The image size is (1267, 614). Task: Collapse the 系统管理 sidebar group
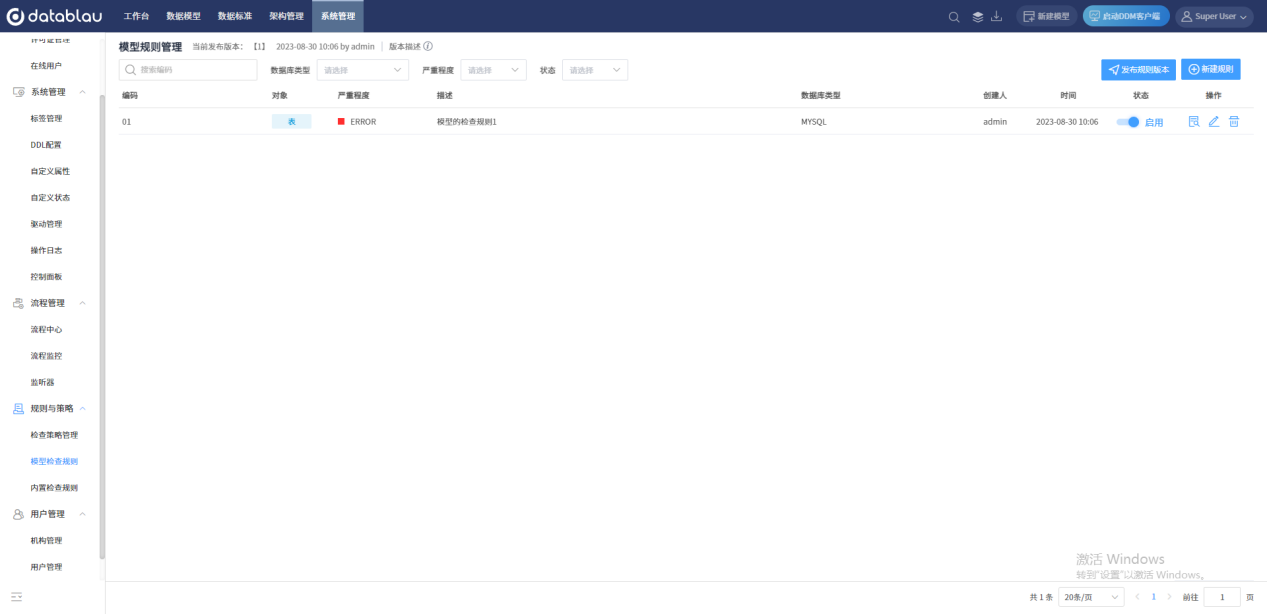click(82, 92)
